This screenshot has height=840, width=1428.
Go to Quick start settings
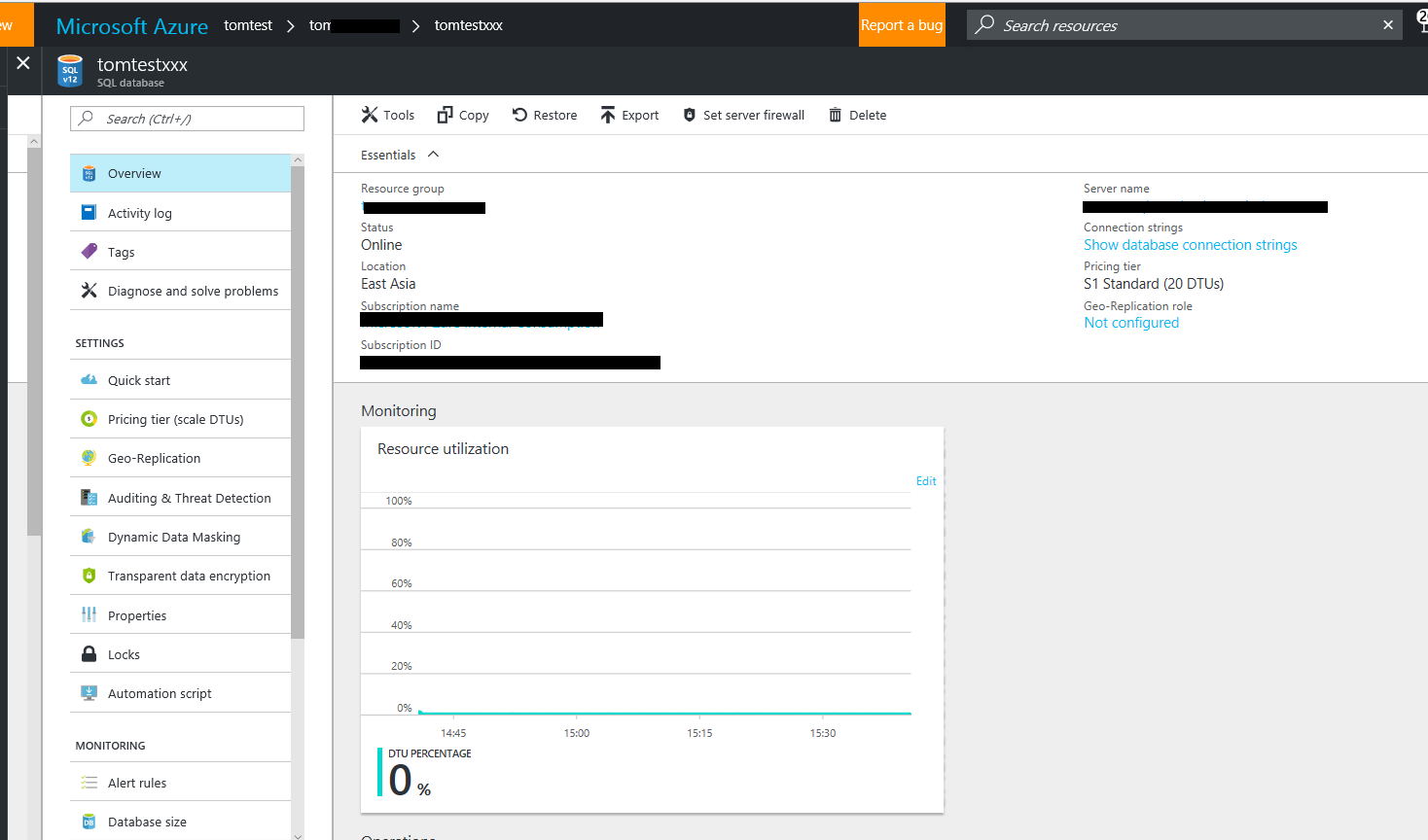tap(180, 380)
